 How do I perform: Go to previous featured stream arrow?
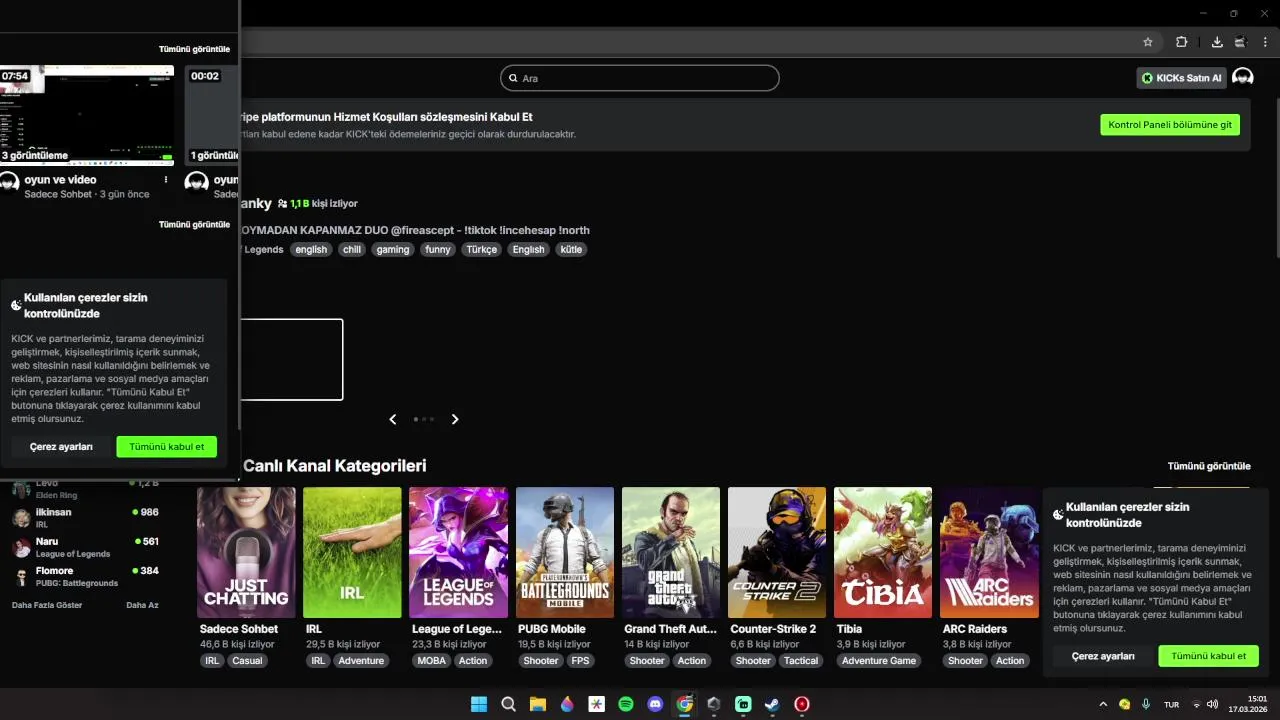pyautogui.click(x=393, y=419)
